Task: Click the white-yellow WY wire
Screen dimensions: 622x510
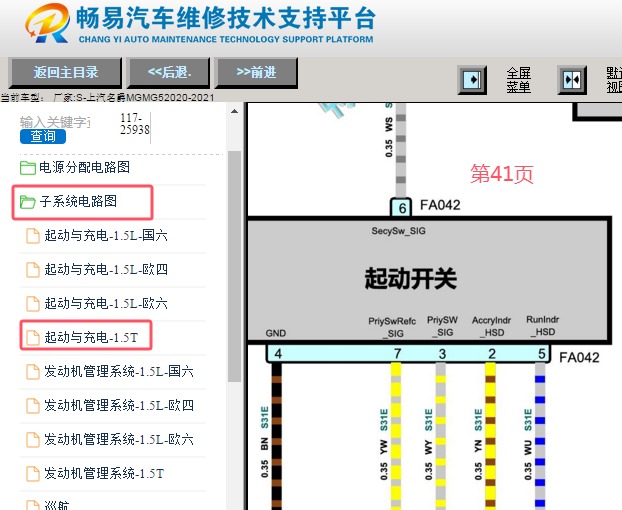Action: click(441, 436)
